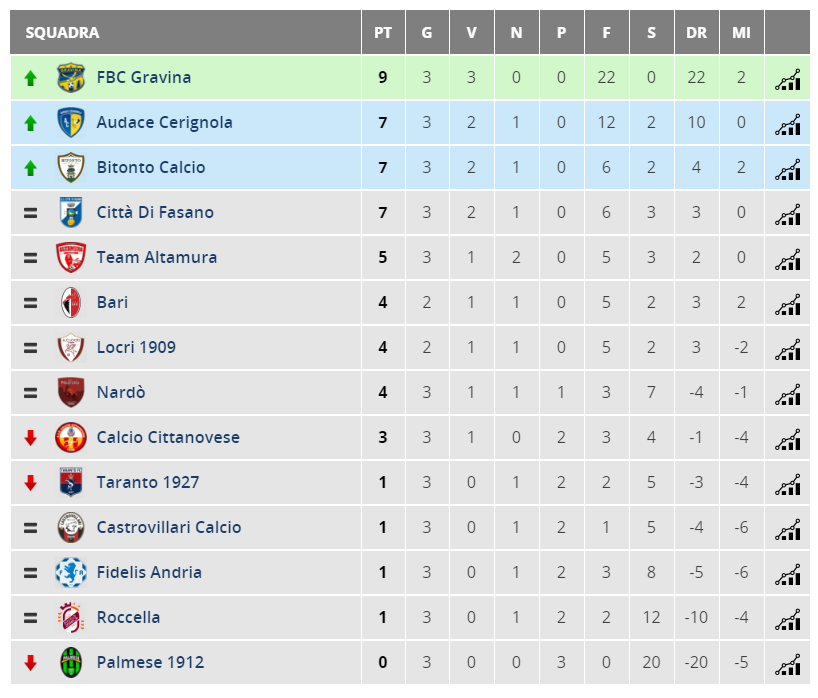Click the red down arrow beside Calcio Cittanovese
This screenshot has height=698, width=818.
pos(30,438)
